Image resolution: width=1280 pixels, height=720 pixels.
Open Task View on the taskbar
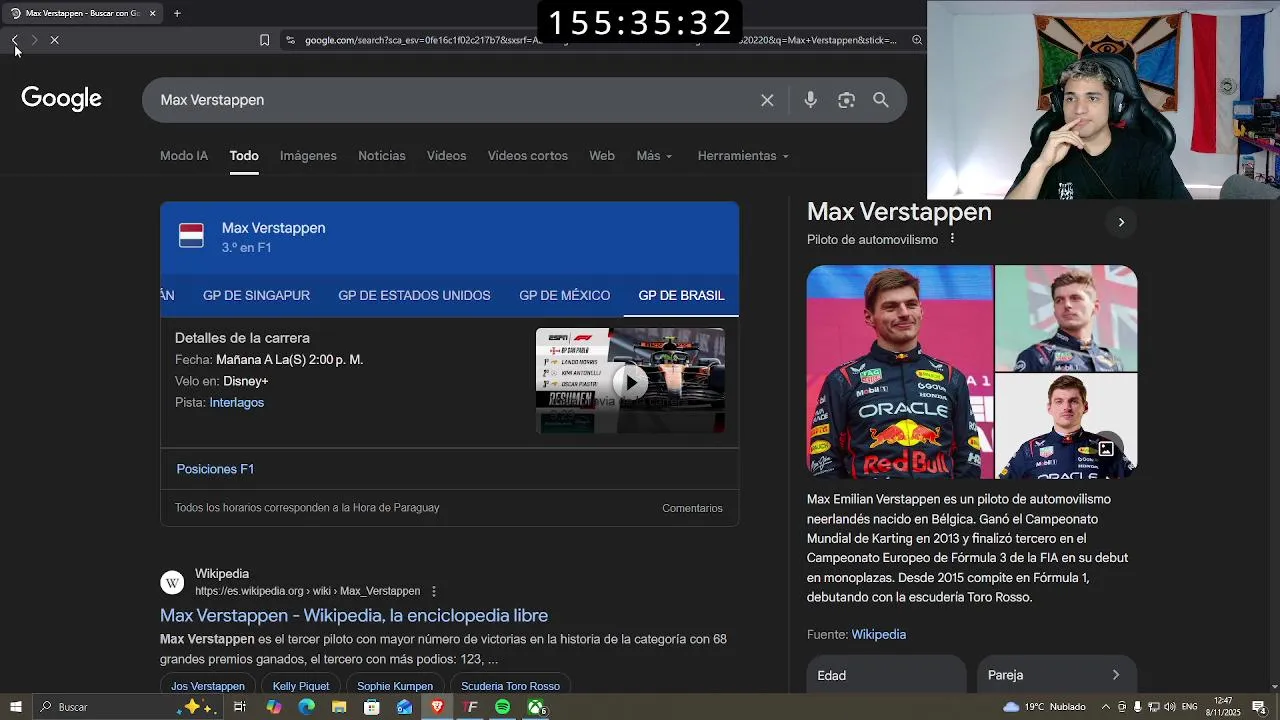(x=240, y=707)
